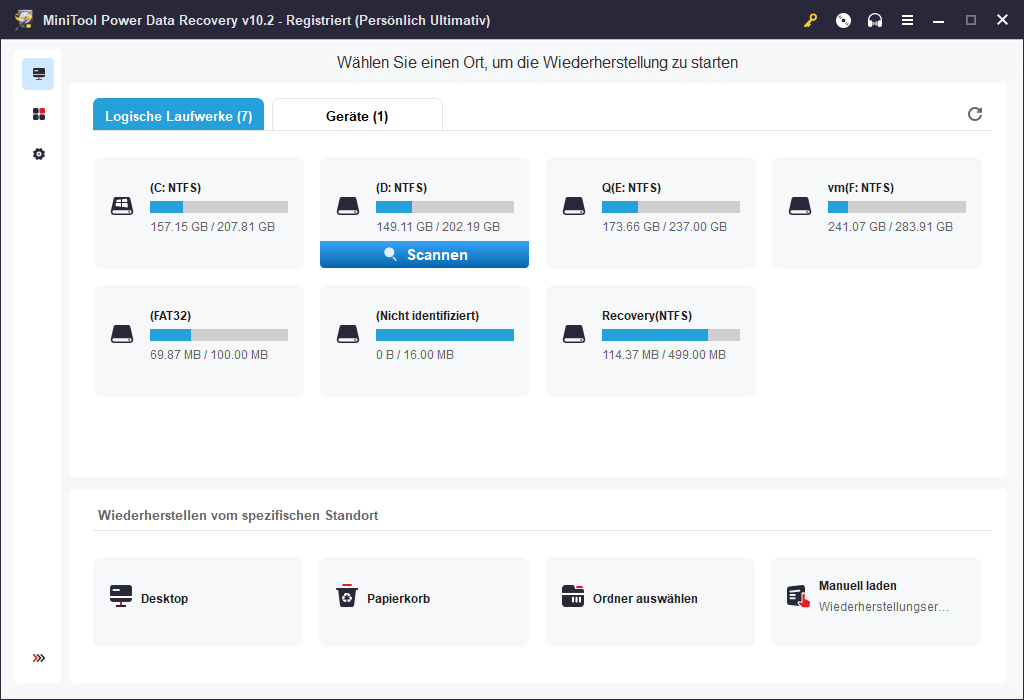Viewport: 1024px width, 700px height.
Task: Click the full usage bar of Nicht identifiziert
Action: point(445,335)
